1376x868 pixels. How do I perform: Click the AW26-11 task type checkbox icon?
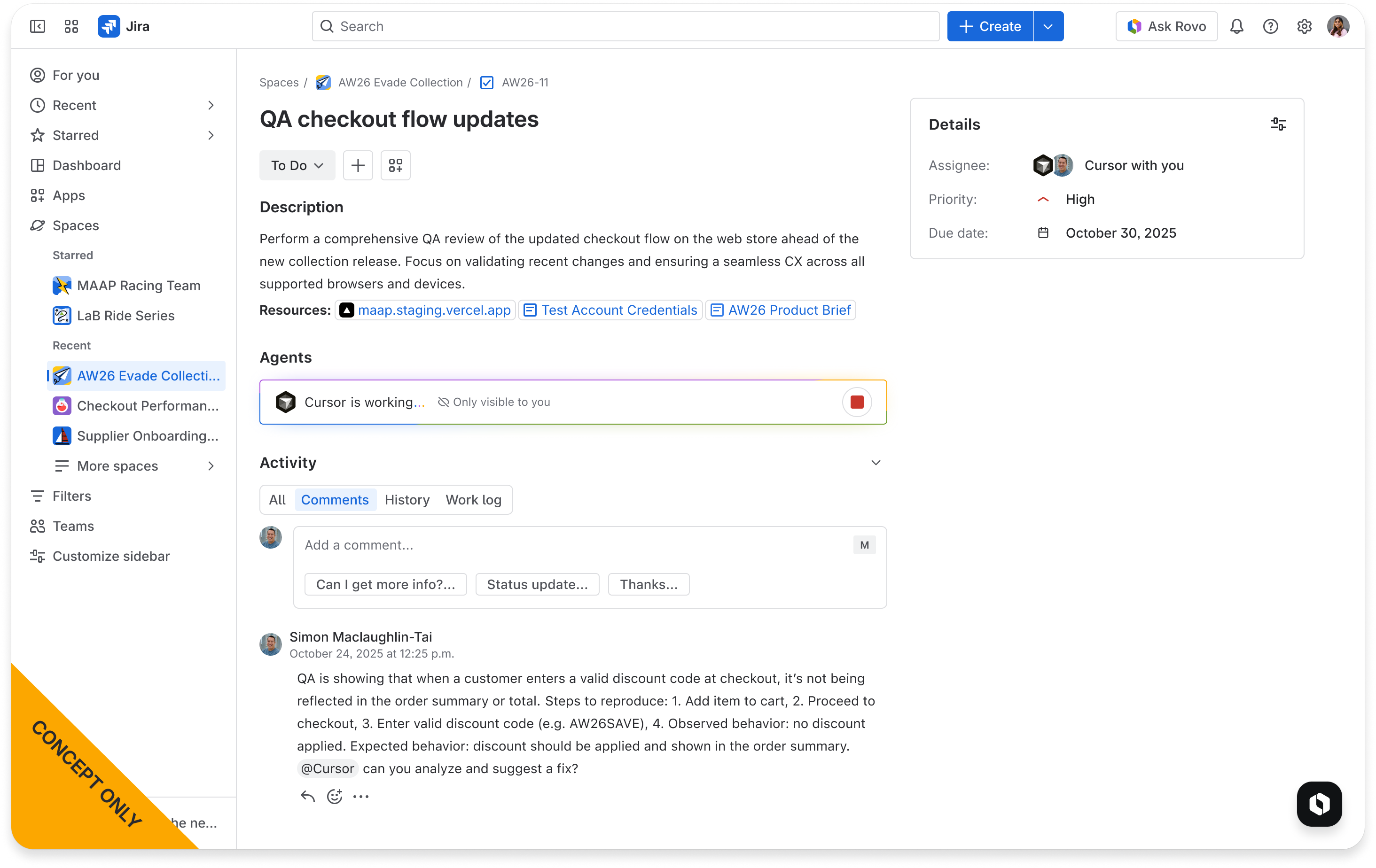(486, 82)
